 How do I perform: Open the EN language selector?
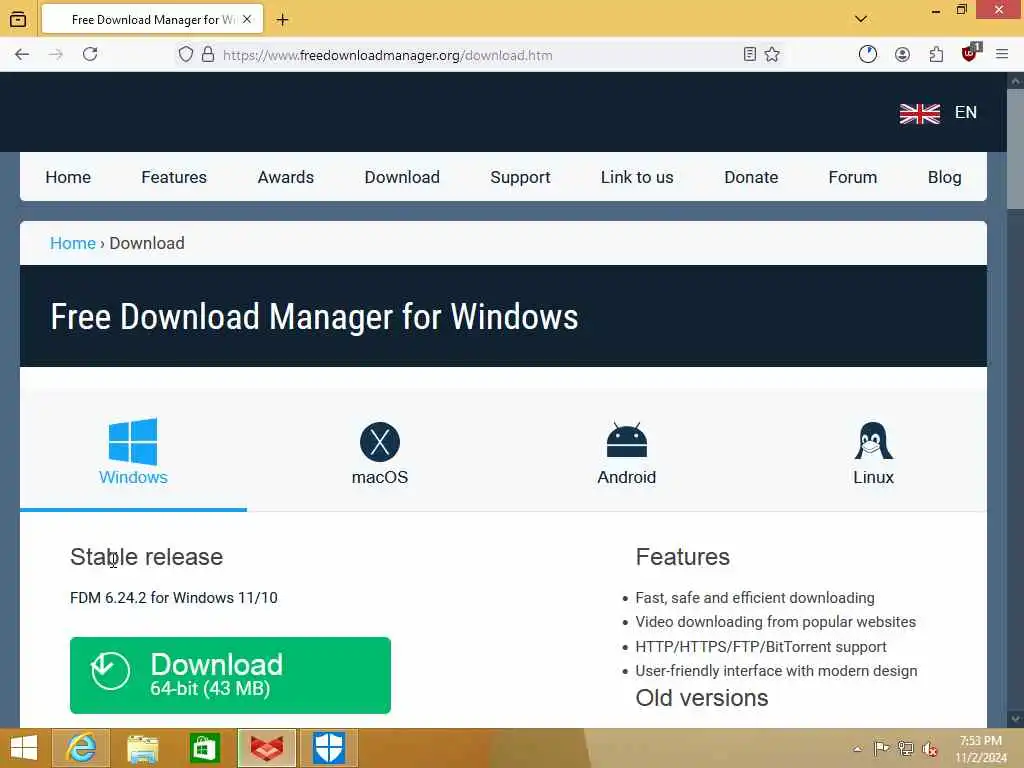[965, 112]
